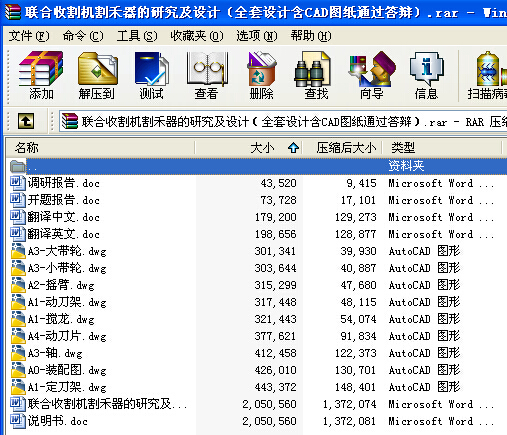Click size value 73,728
This screenshot has width=507, height=435.
coord(278,200)
